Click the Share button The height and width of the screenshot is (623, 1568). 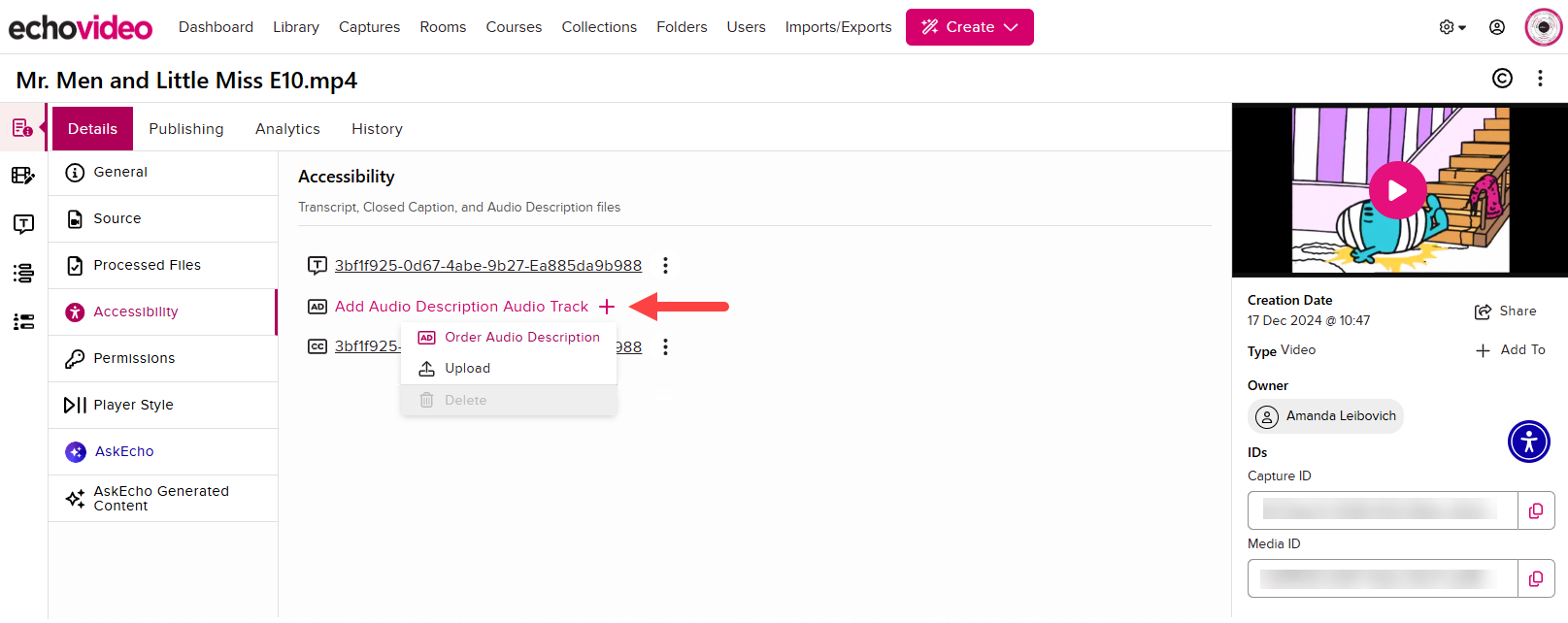tap(1506, 311)
